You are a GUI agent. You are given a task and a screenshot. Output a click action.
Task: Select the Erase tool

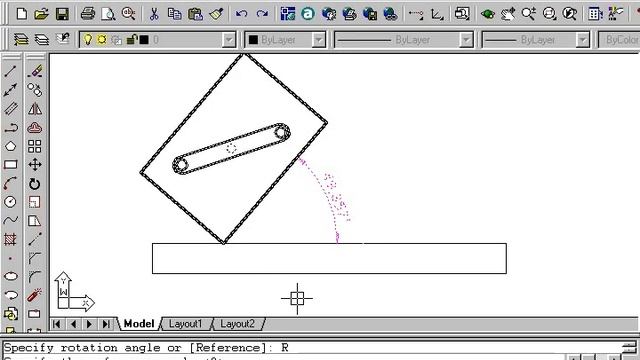point(35,71)
